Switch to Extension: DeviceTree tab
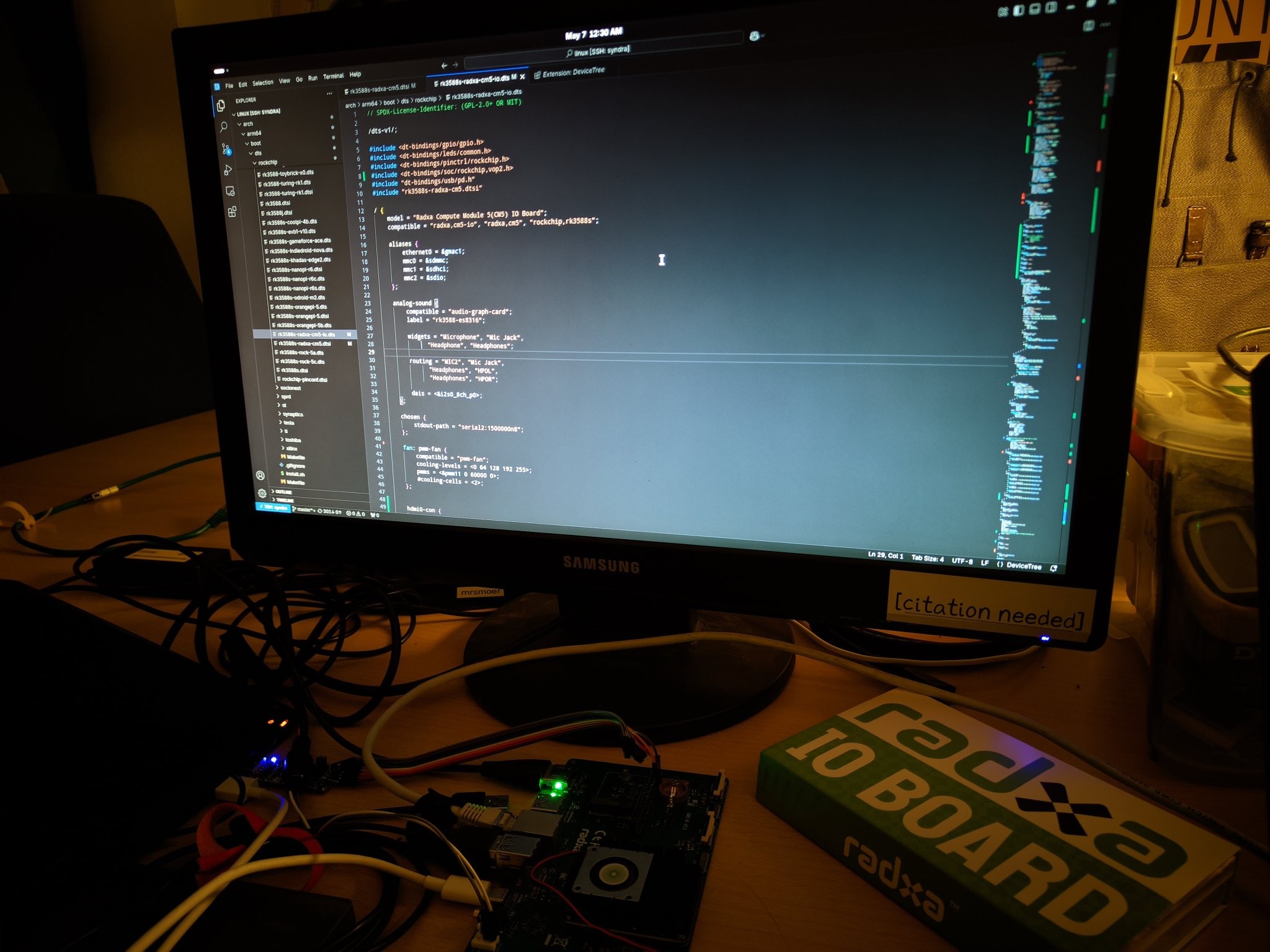The height and width of the screenshot is (952, 1270). coord(569,73)
